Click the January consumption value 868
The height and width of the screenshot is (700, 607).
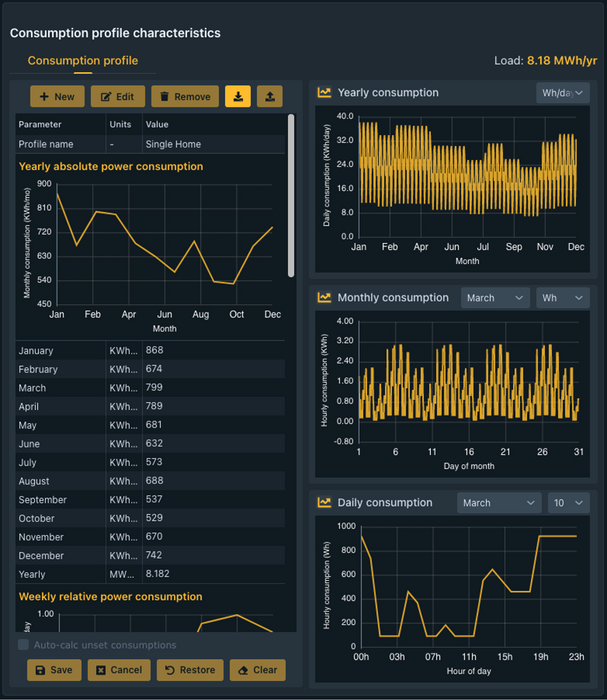(155, 351)
